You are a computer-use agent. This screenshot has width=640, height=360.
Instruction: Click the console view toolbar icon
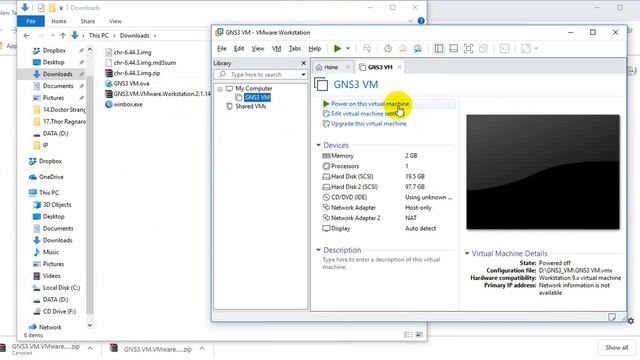[x=504, y=49]
